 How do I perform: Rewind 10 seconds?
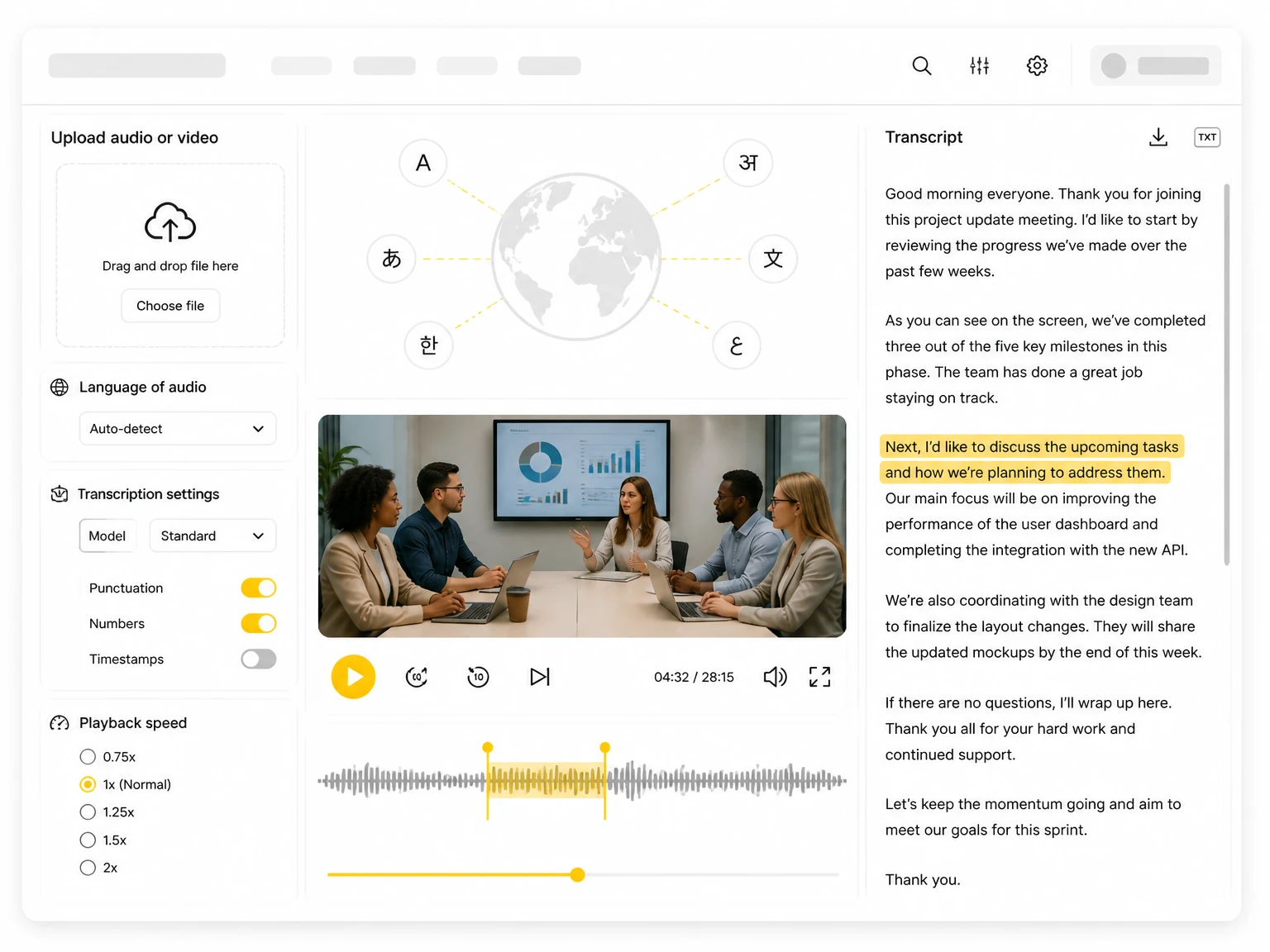coord(478,677)
